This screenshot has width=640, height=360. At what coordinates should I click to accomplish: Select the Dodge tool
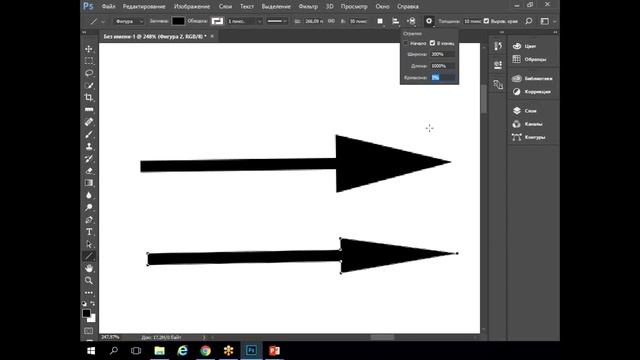[89, 207]
